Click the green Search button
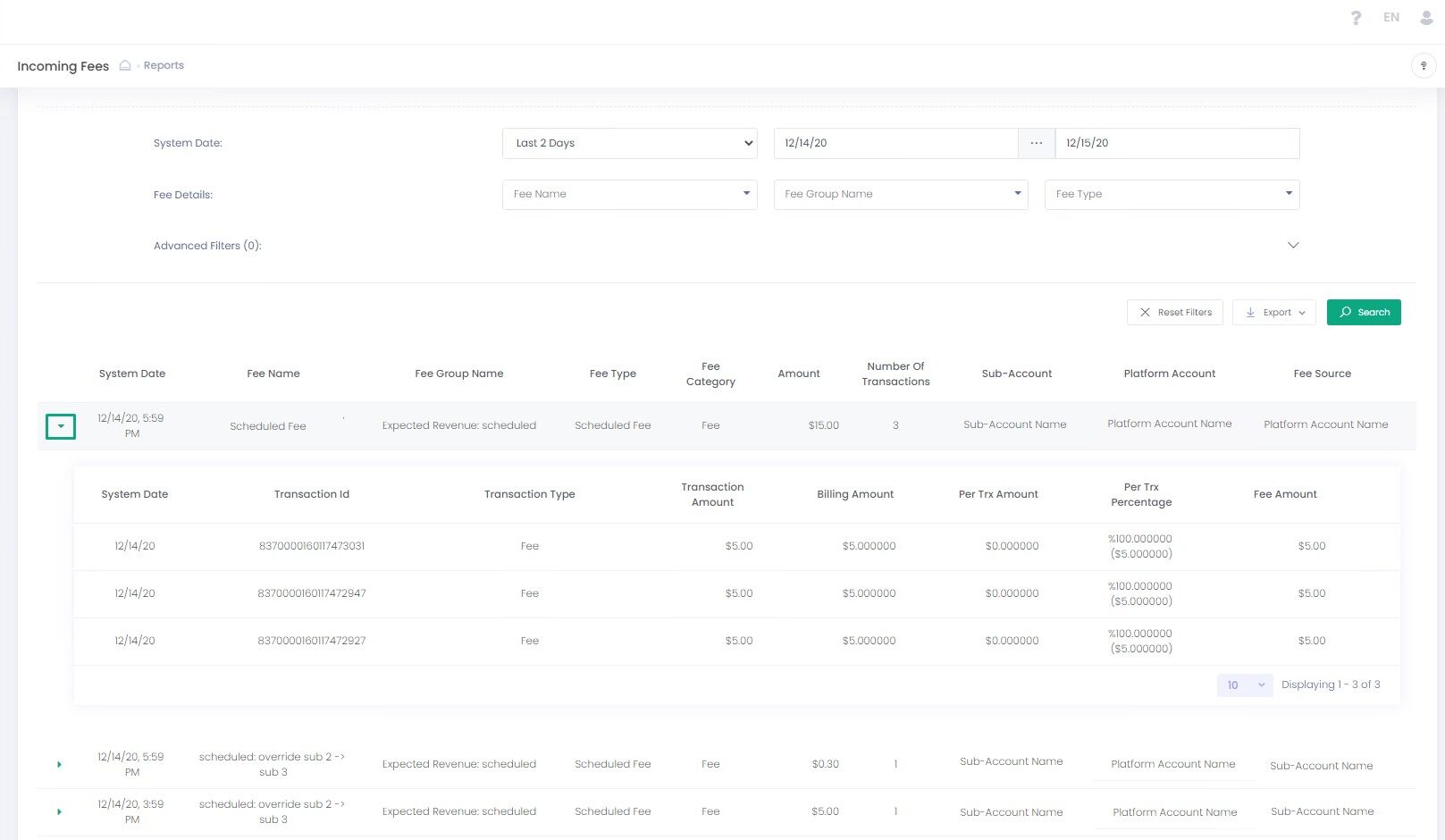The image size is (1445, 840). click(x=1364, y=313)
